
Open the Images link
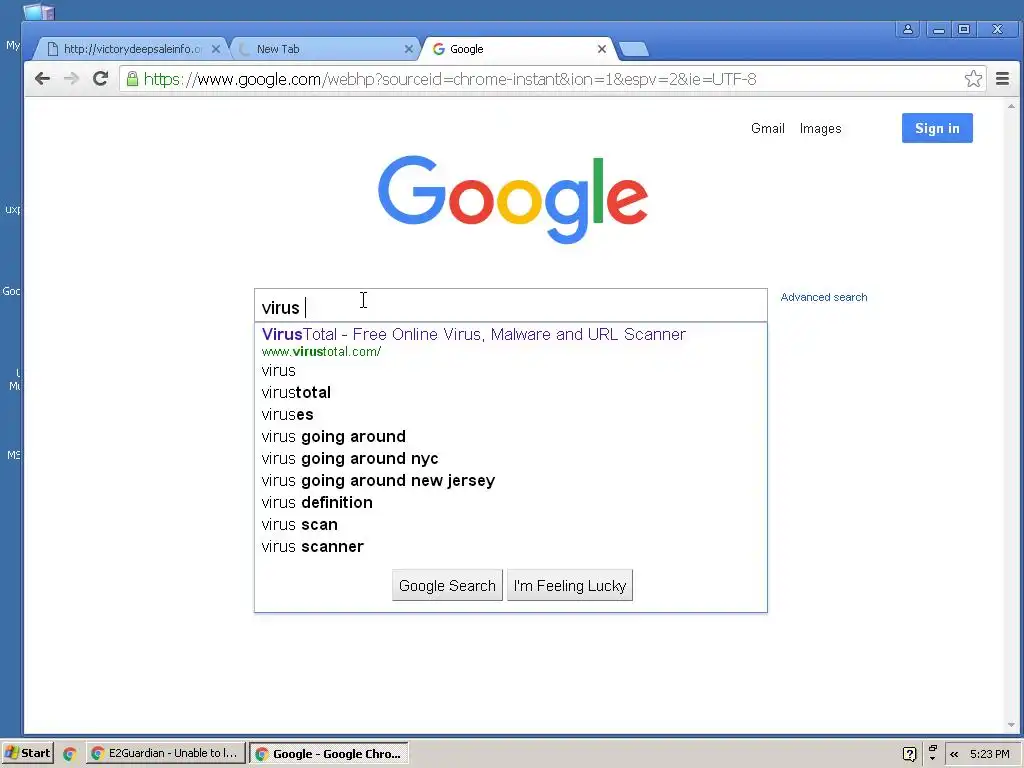(820, 129)
